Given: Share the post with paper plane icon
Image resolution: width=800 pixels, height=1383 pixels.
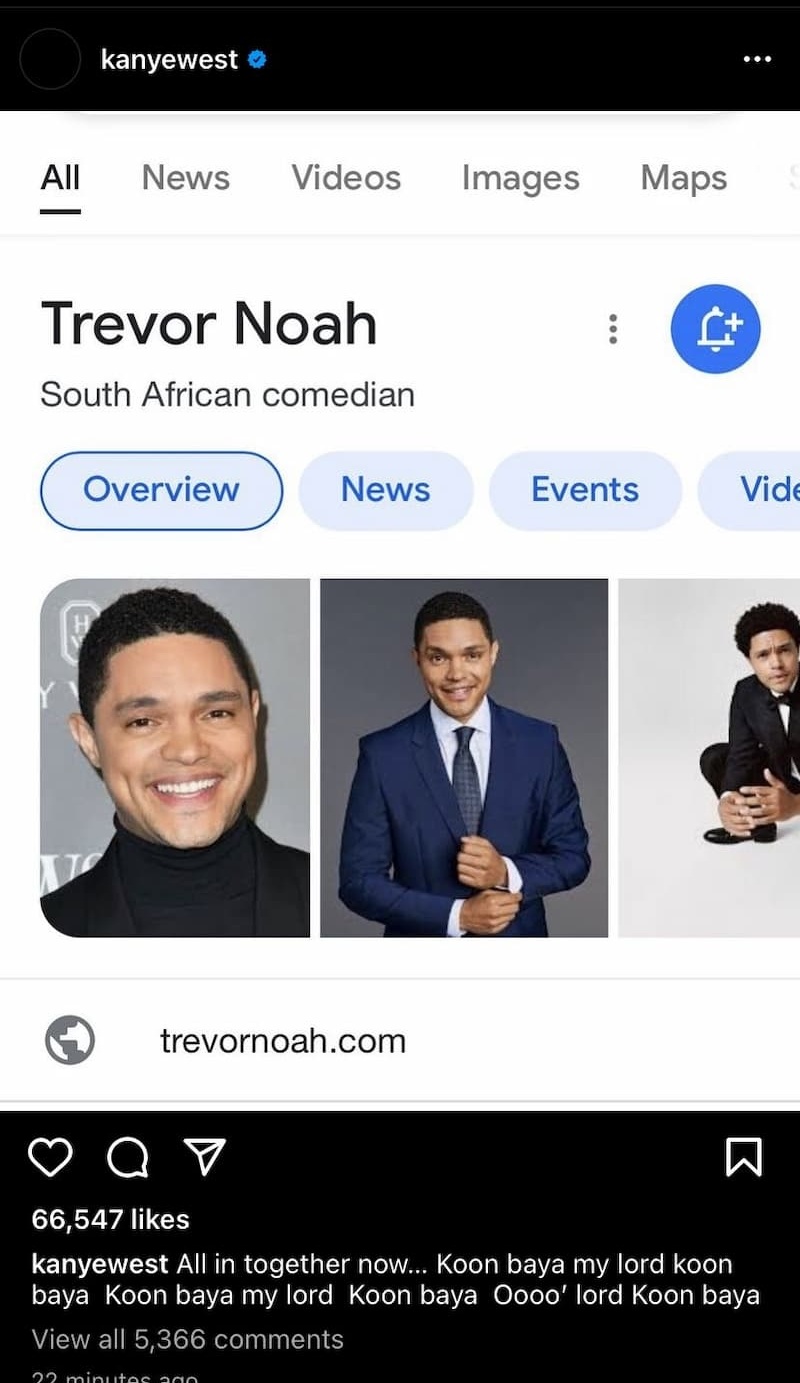Looking at the screenshot, I should pyautogui.click(x=206, y=1157).
